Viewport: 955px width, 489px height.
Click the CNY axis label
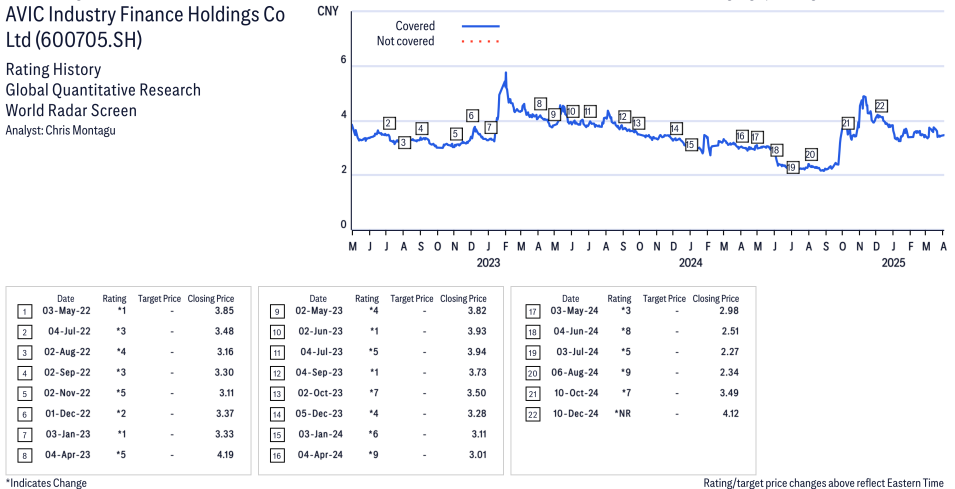pyautogui.click(x=328, y=11)
